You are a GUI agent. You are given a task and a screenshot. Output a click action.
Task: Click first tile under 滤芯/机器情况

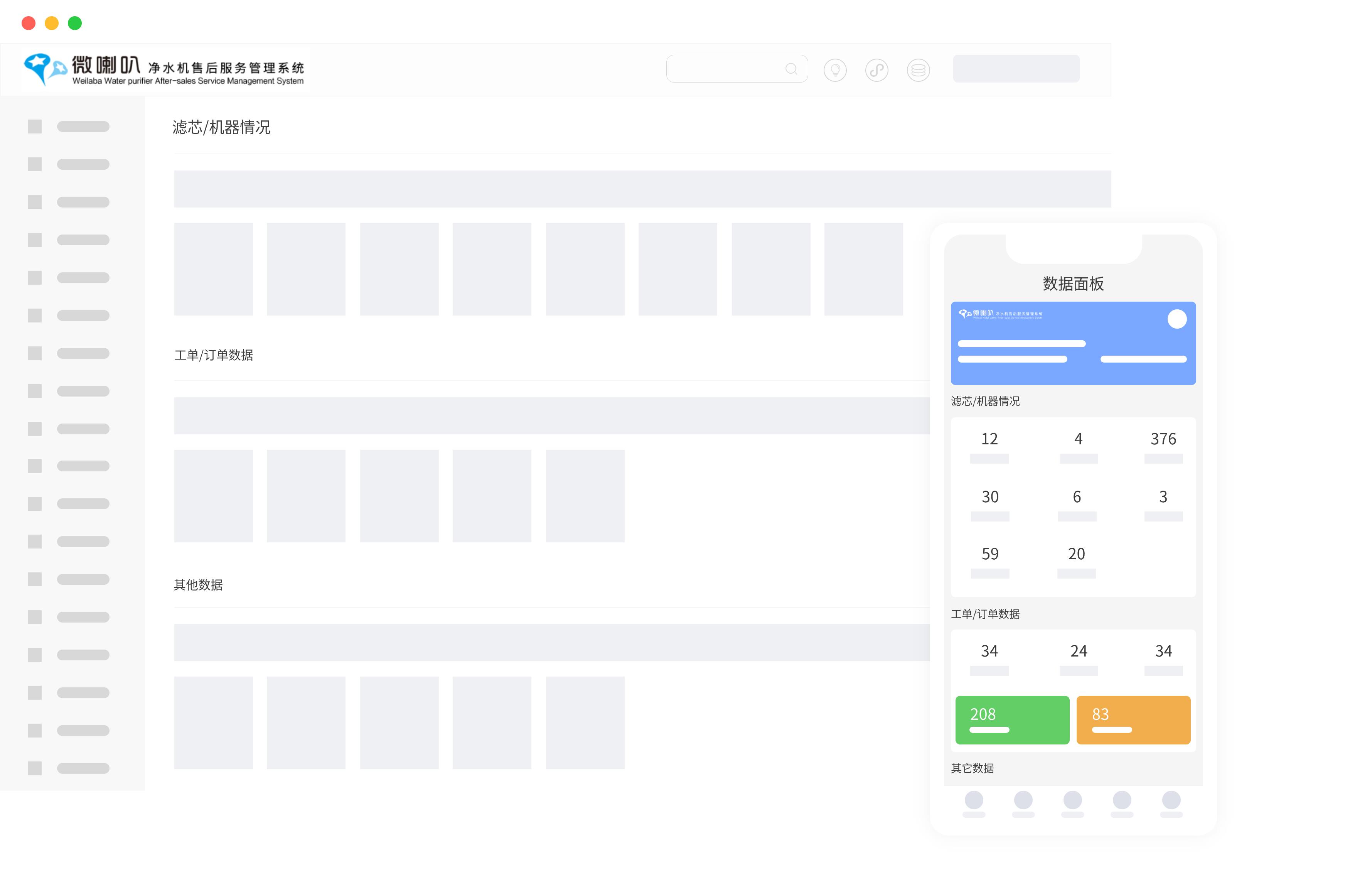click(213, 269)
